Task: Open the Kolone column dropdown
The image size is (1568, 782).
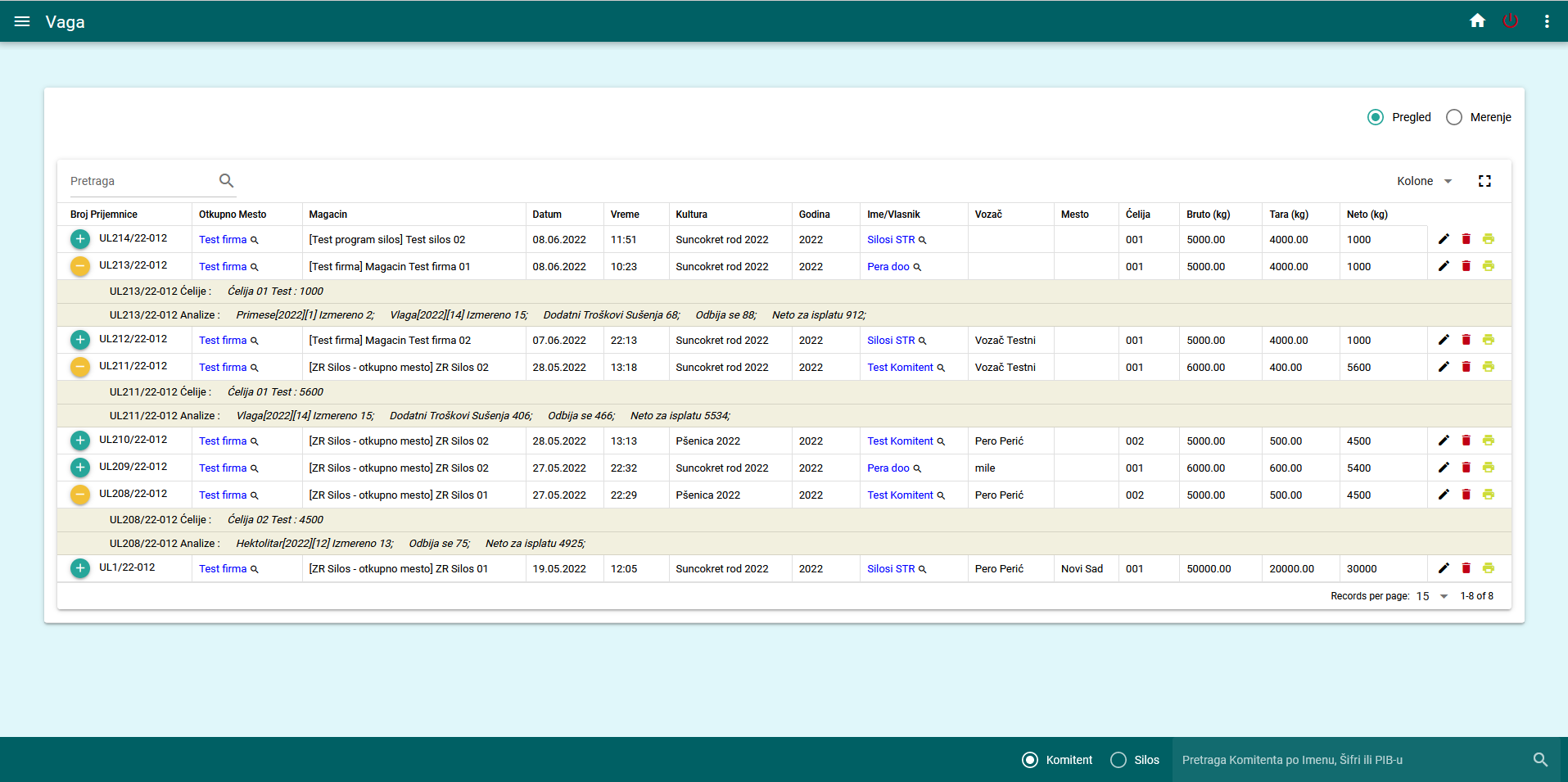Action: [x=1424, y=181]
